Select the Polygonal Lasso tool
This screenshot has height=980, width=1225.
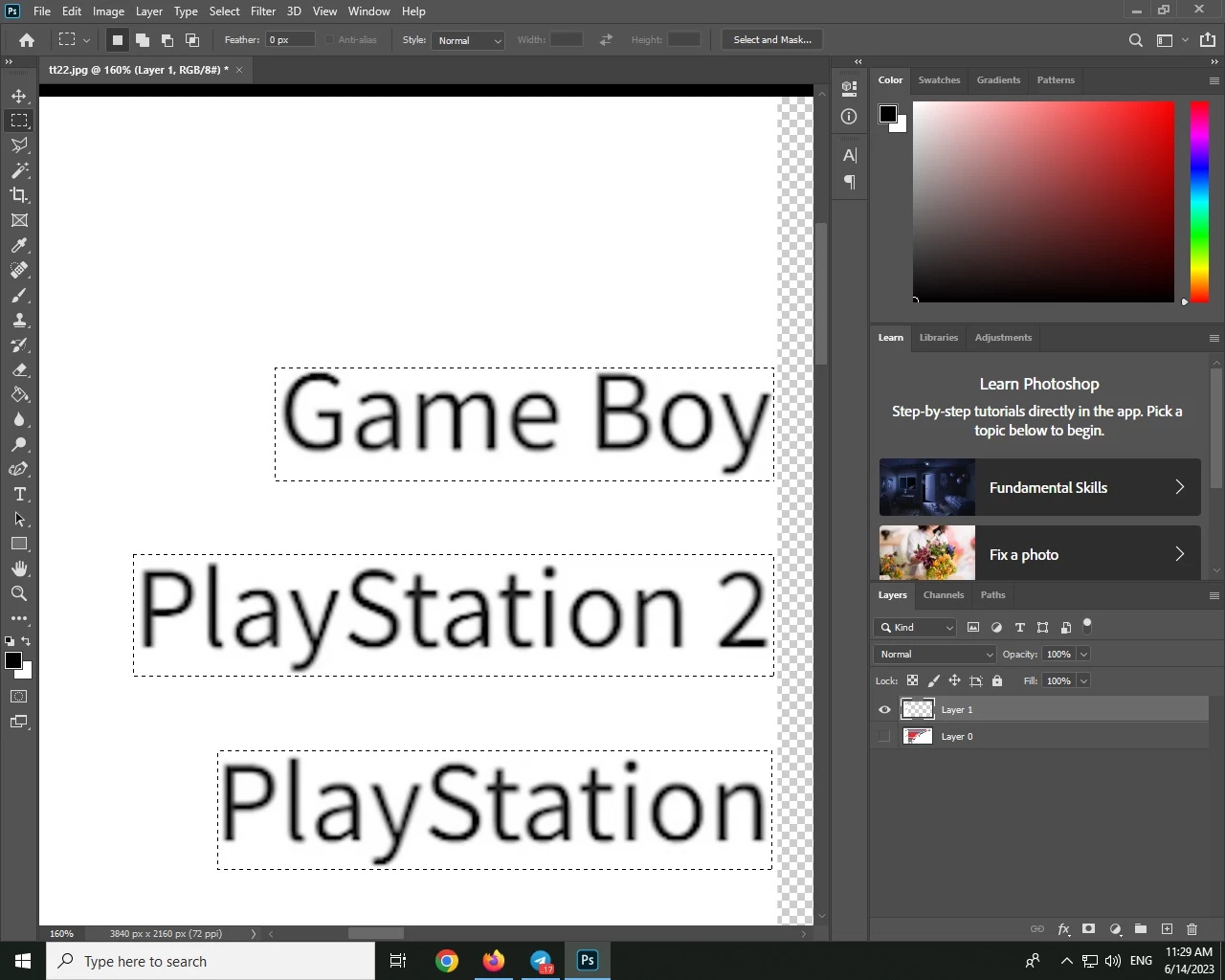point(19,145)
